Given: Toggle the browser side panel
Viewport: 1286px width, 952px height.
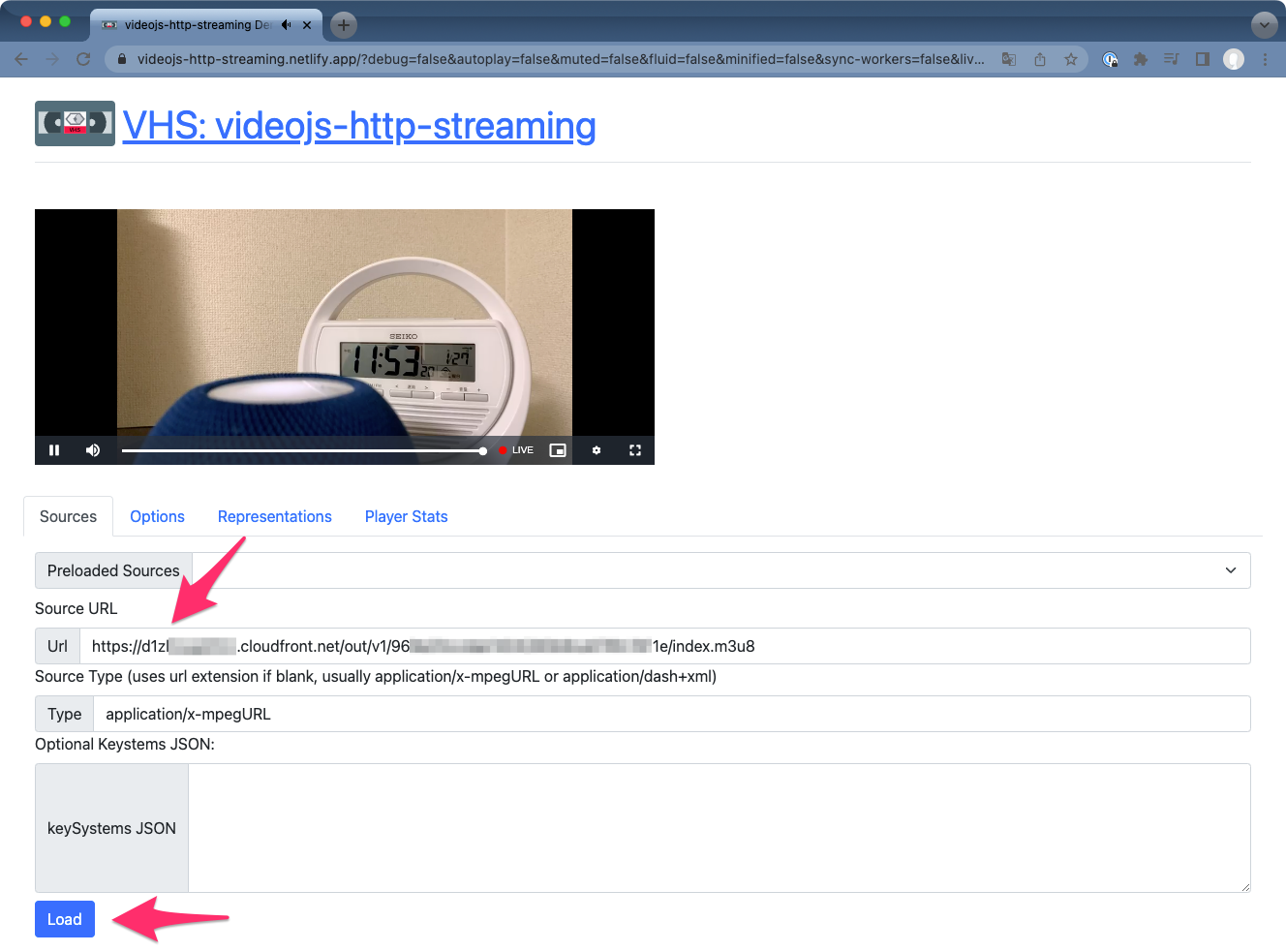Looking at the screenshot, I should (1203, 59).
